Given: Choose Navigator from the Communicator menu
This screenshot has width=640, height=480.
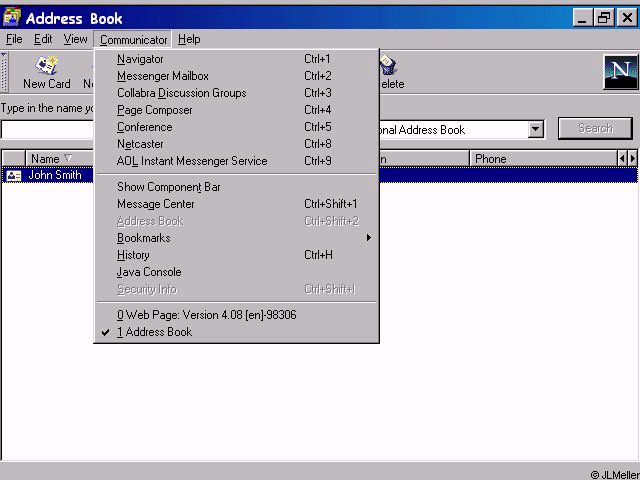Looking at the screenshot, I should tap(236, 59).
